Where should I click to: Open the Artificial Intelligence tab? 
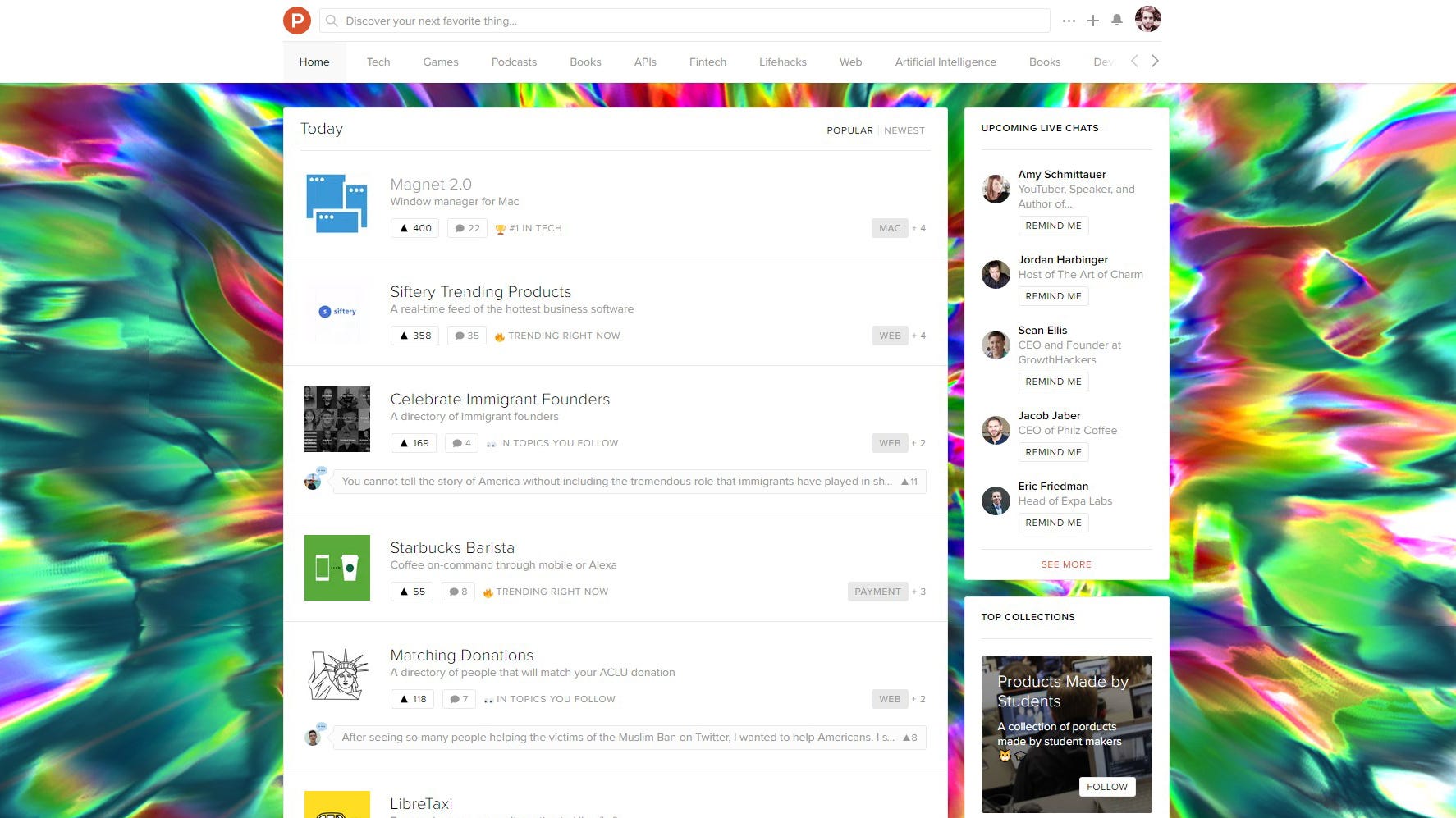click(x=945, y=62)
